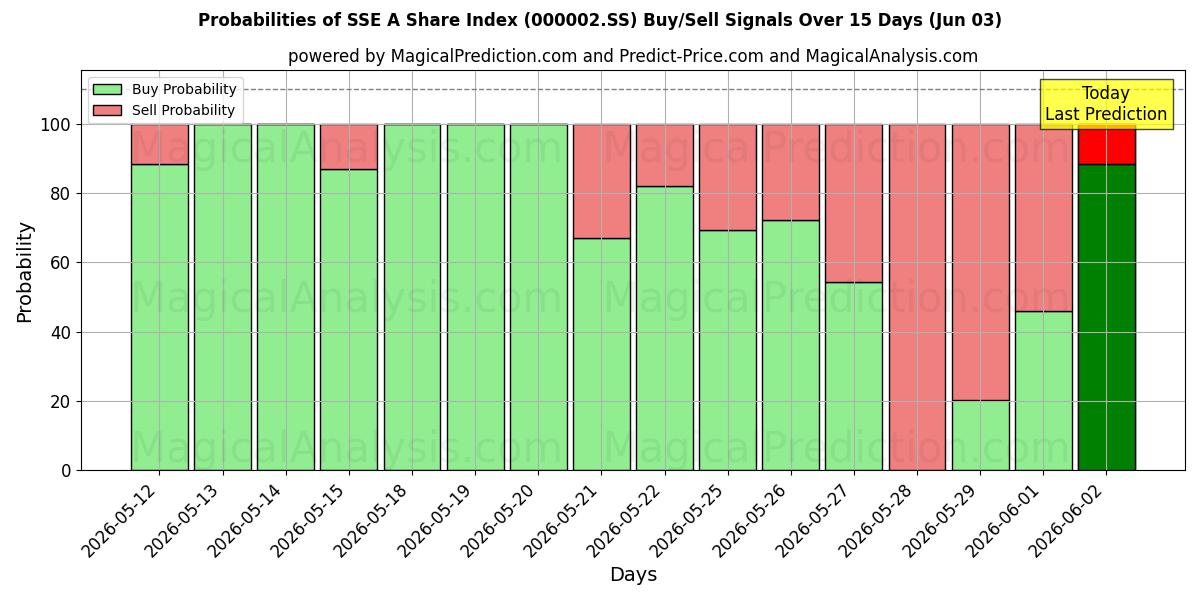Select the full green bar for 2026-05-19
The height and width of the screenshot is (600, 1200).
tap(475, 297)
